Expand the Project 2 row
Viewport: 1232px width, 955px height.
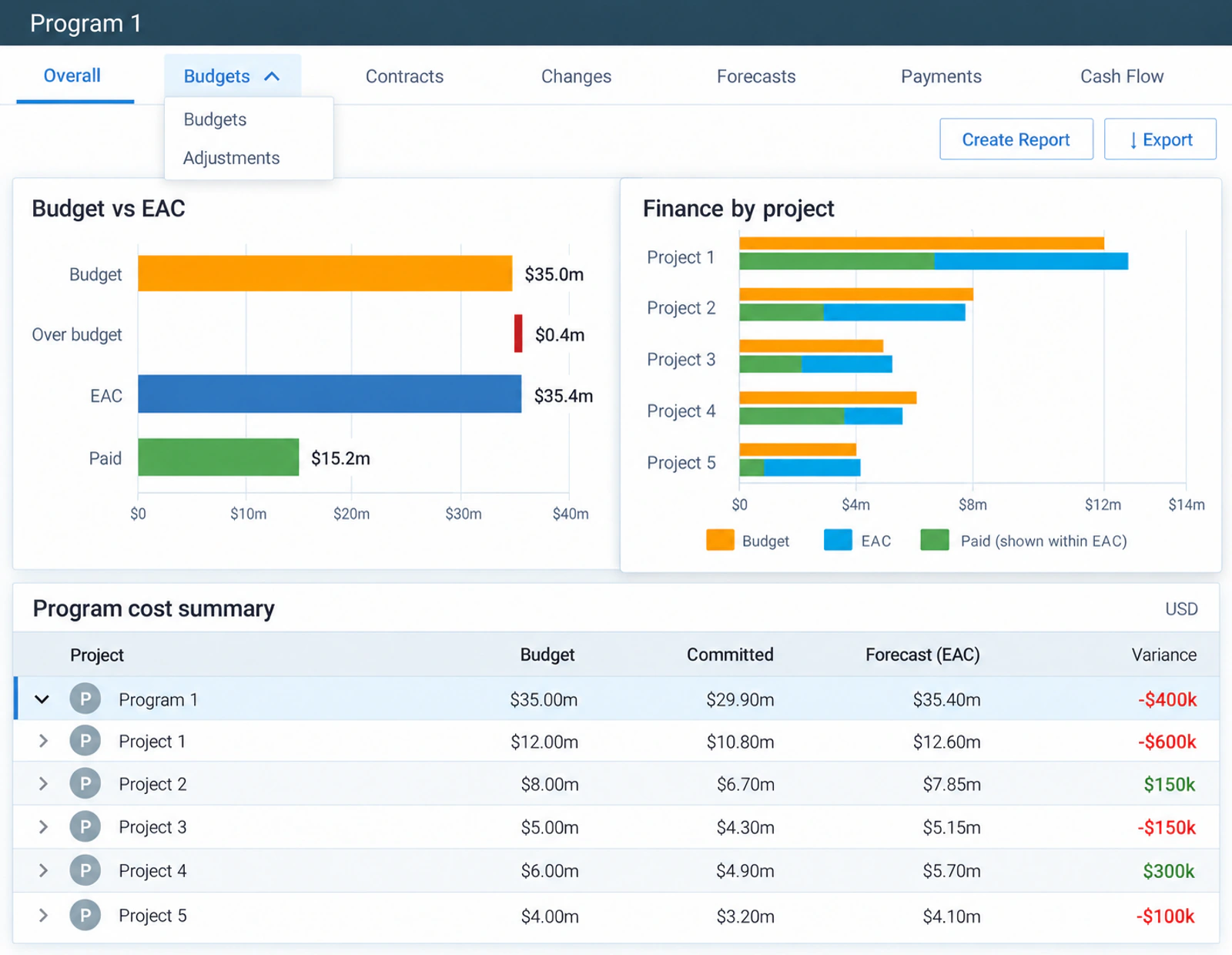[43, 784]
